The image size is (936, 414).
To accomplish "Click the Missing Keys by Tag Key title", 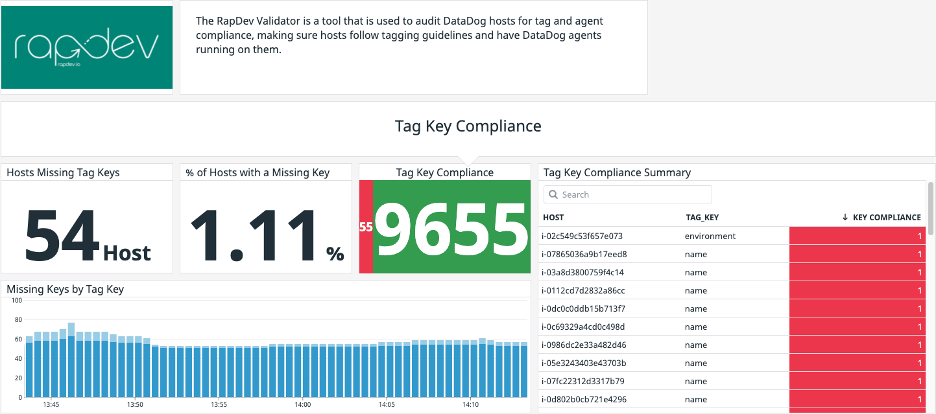I will click(65, 289).
